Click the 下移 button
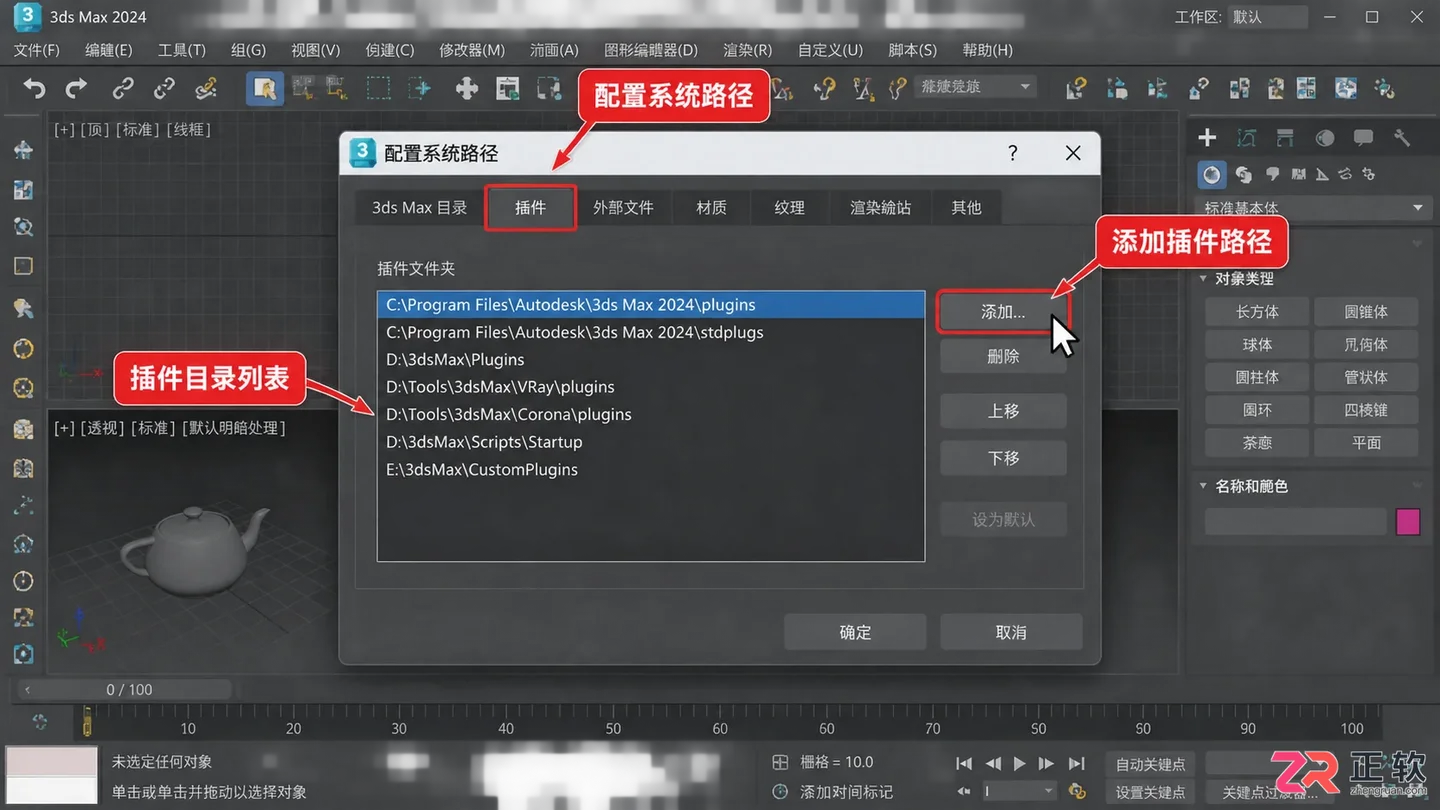This screenshot has width=1440, height=810. pyautogui.click(x=1003, y=458)
